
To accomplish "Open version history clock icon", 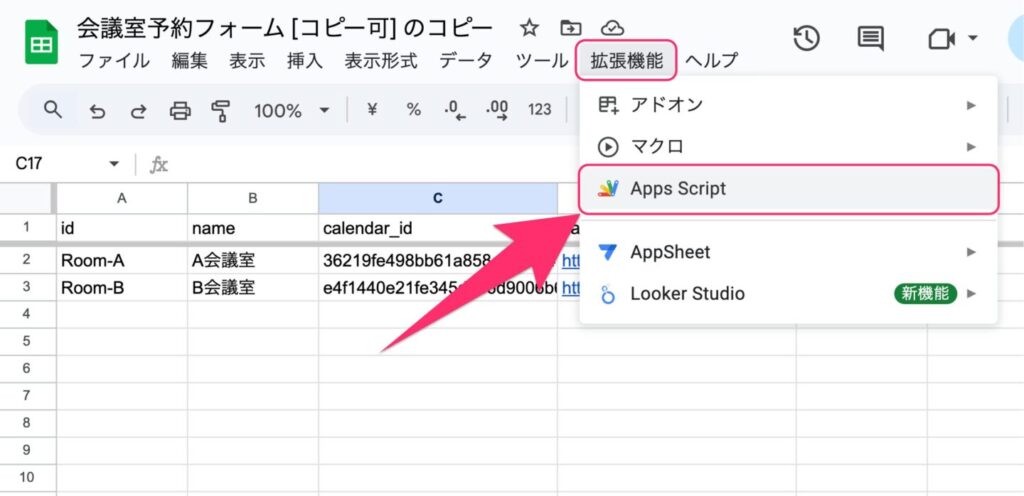I will point(807,39).
